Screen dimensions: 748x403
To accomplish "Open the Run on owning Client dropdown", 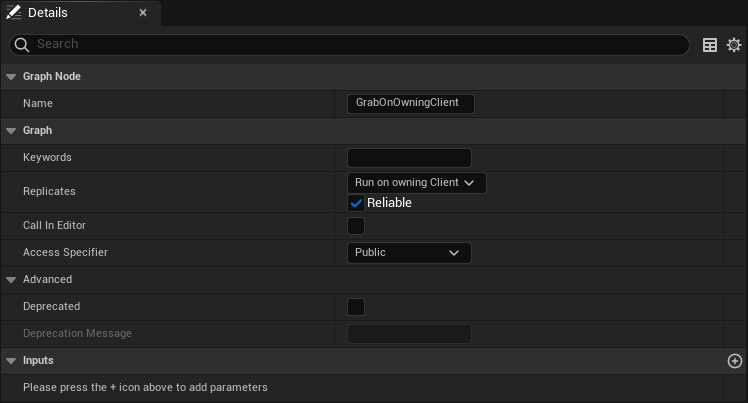I will (x=416, y=183).
